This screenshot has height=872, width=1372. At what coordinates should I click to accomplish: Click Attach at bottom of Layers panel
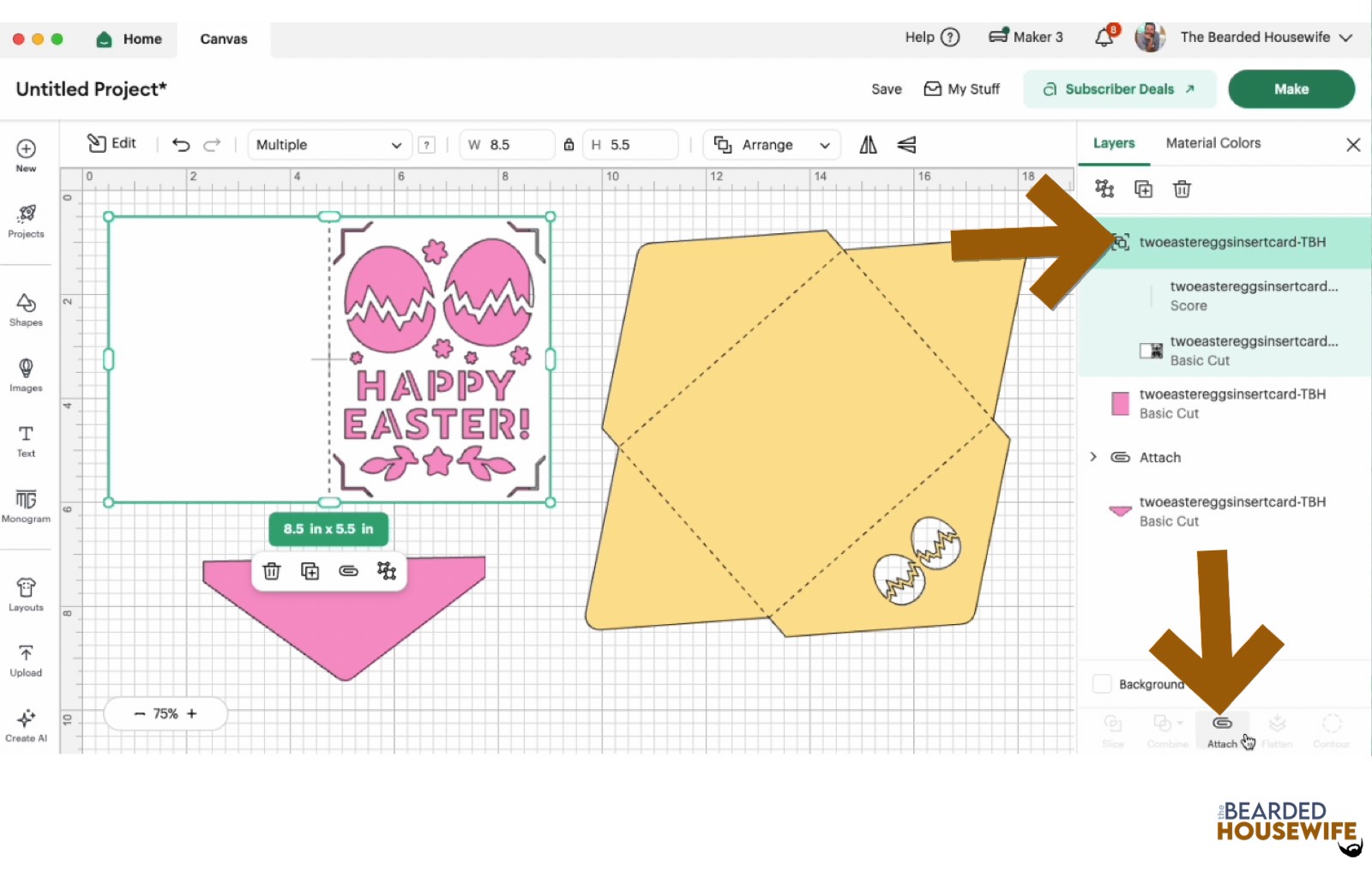(1222, 731)
